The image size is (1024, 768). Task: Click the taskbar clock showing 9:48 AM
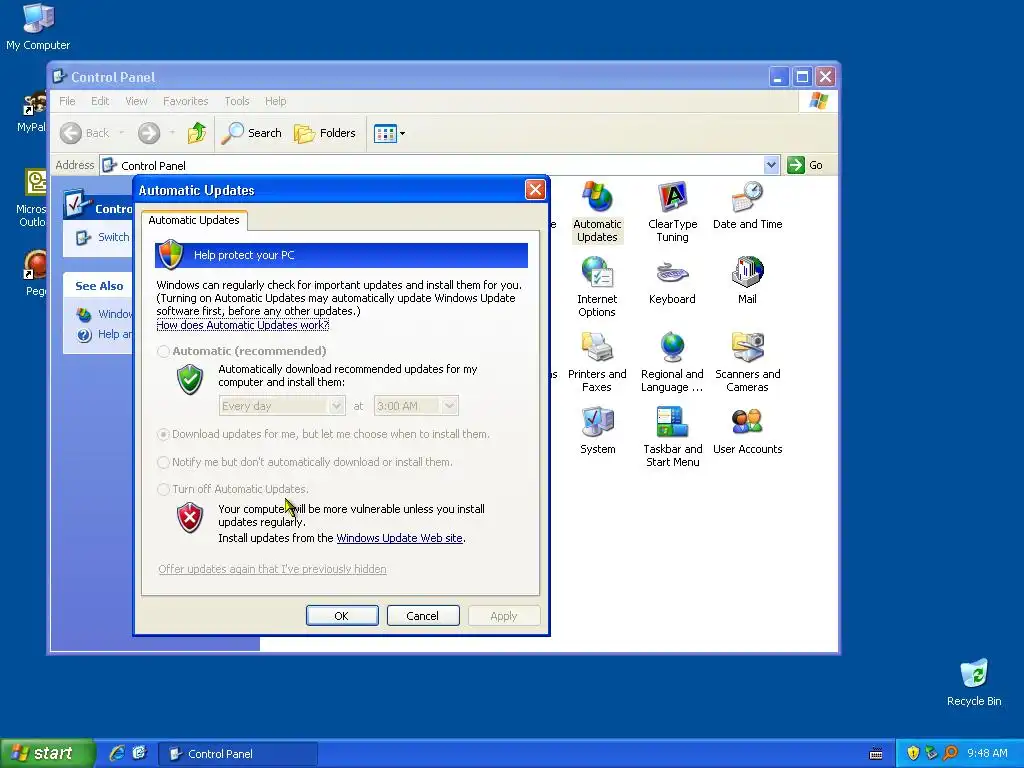click(x=987, y=753)
